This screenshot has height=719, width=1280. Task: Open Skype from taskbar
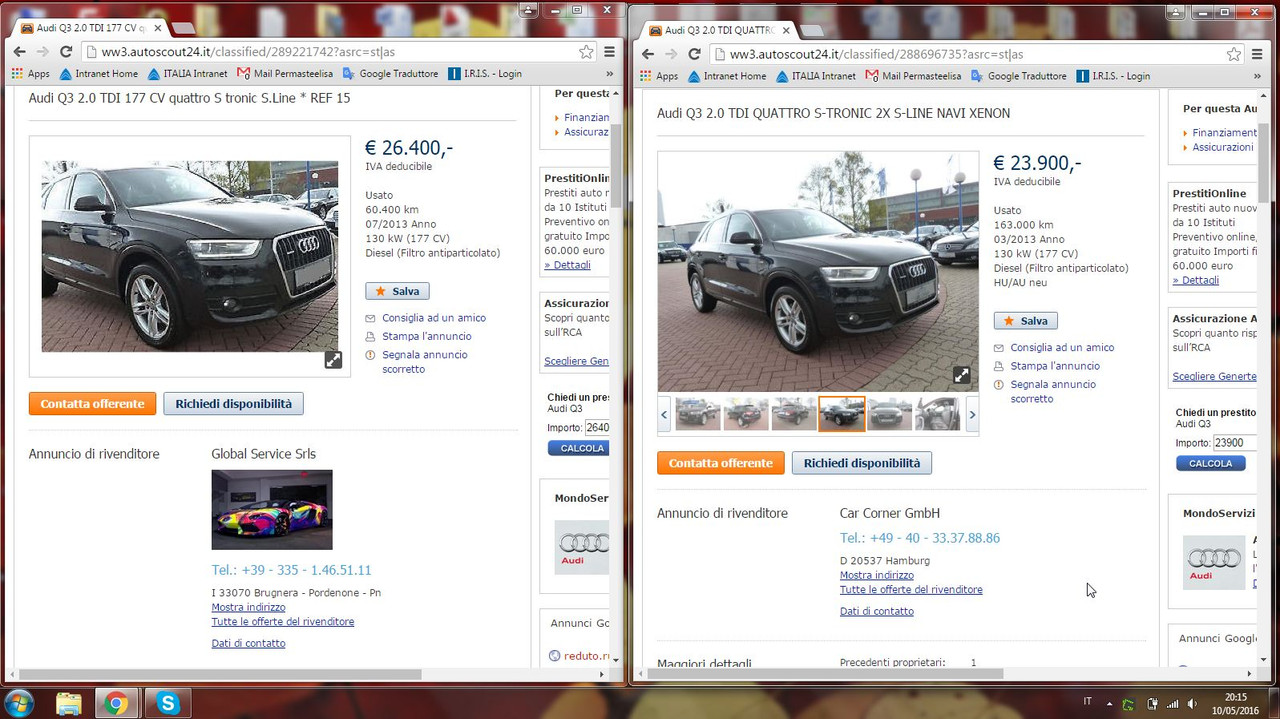tap(167, 703)
